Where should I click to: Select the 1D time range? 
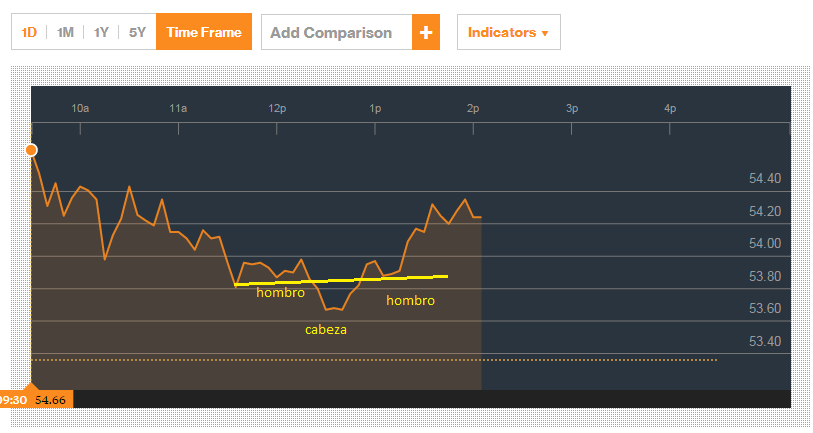(x=29, y=32)
